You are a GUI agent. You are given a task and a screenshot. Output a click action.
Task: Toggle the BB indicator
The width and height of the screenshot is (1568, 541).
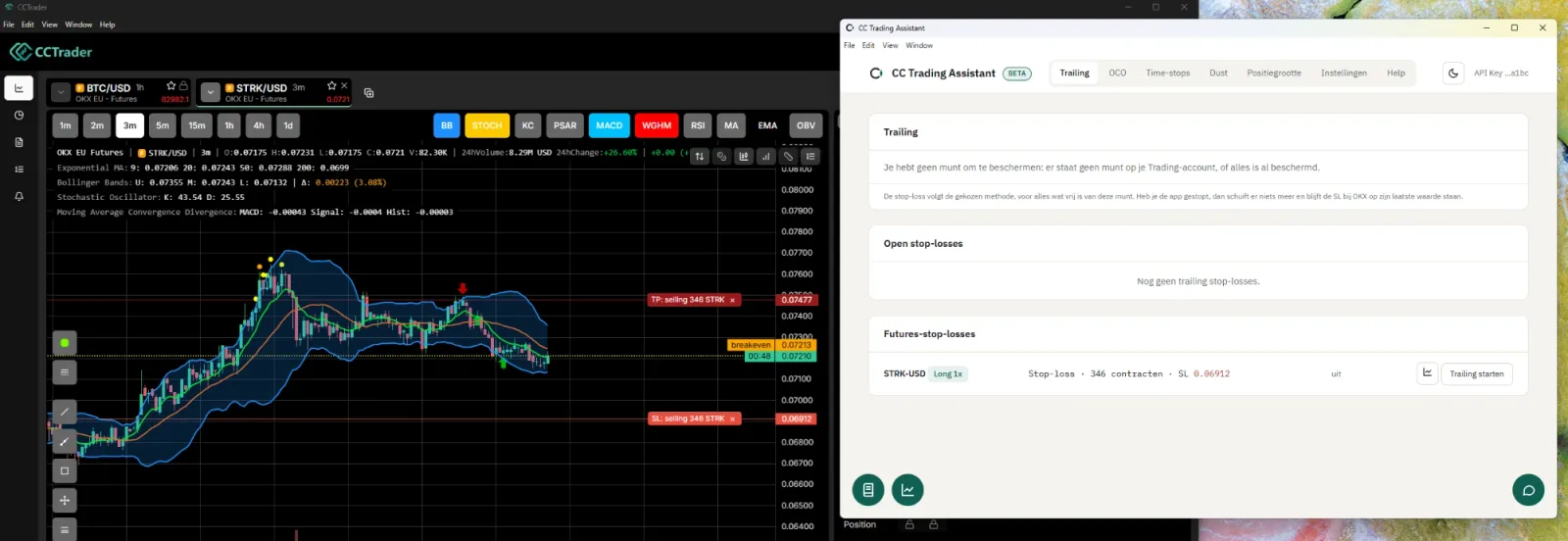(447, 125)
